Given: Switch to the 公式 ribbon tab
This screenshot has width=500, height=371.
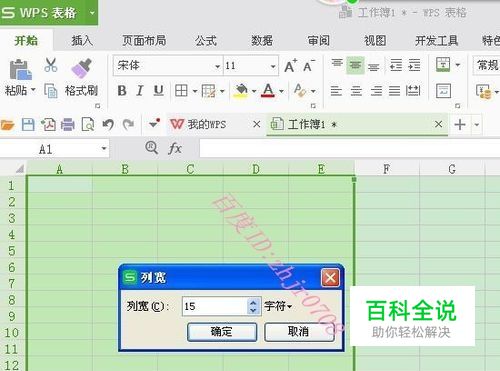Looking at the screenshot, I should pos(206,41).
